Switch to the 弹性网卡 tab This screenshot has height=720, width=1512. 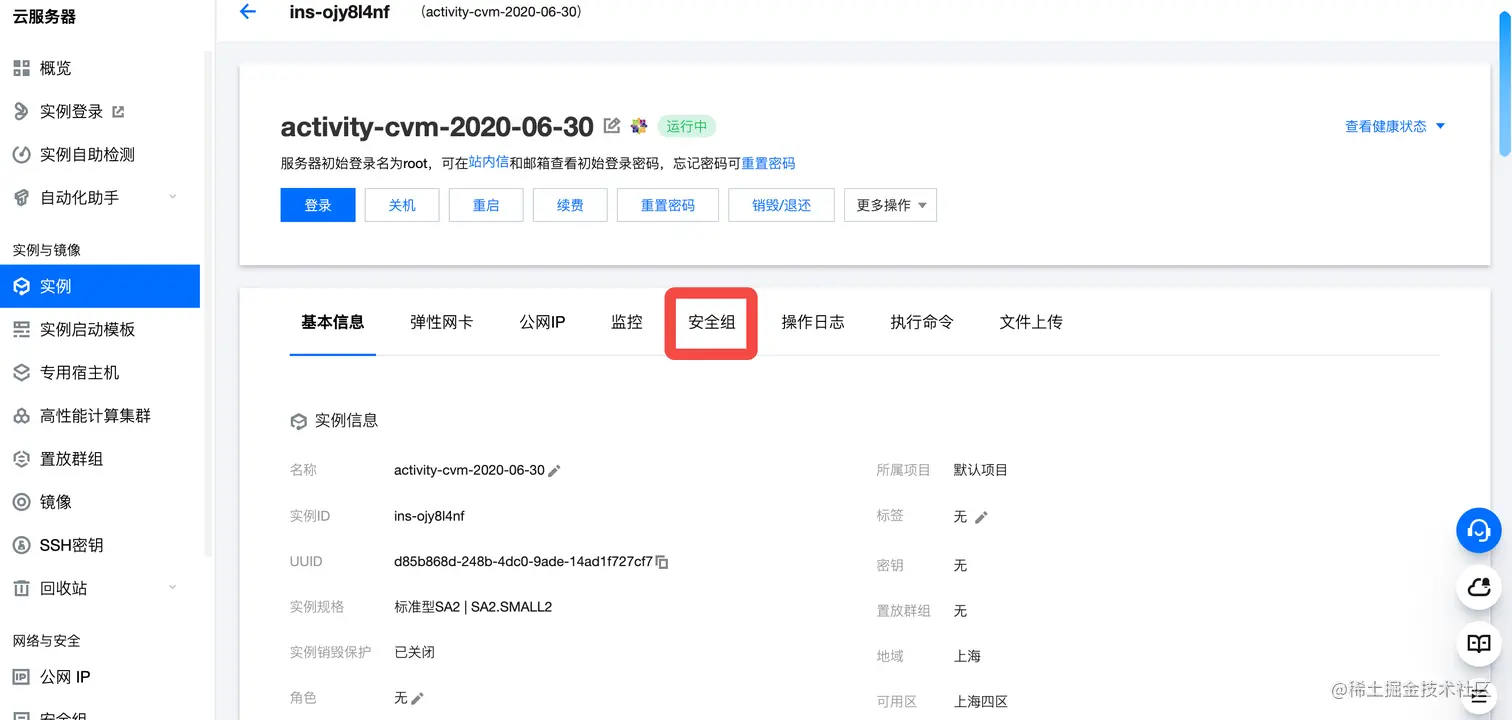(x=442, y=322)
